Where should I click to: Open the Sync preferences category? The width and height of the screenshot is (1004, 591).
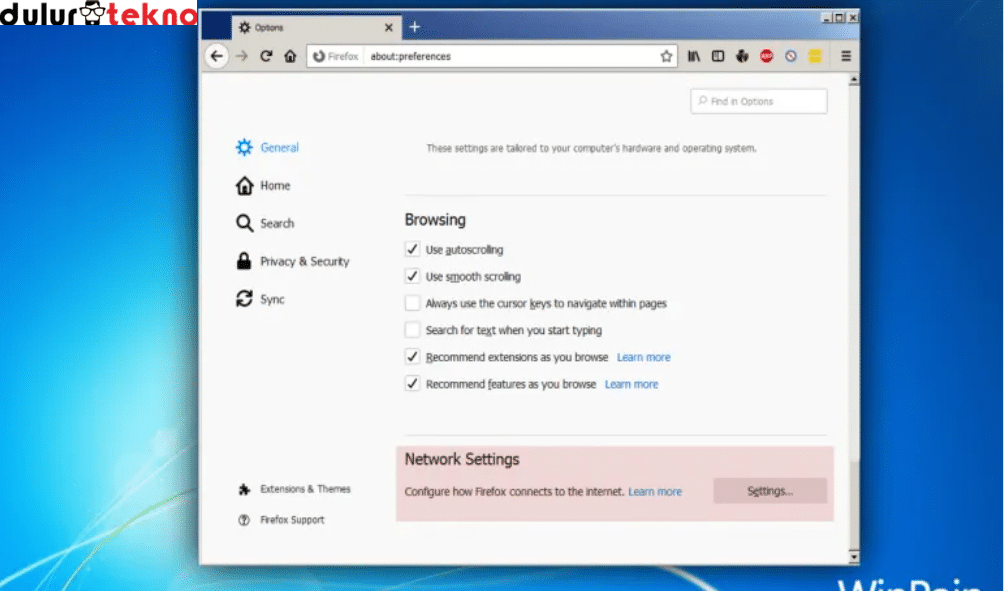coord(260,299)
